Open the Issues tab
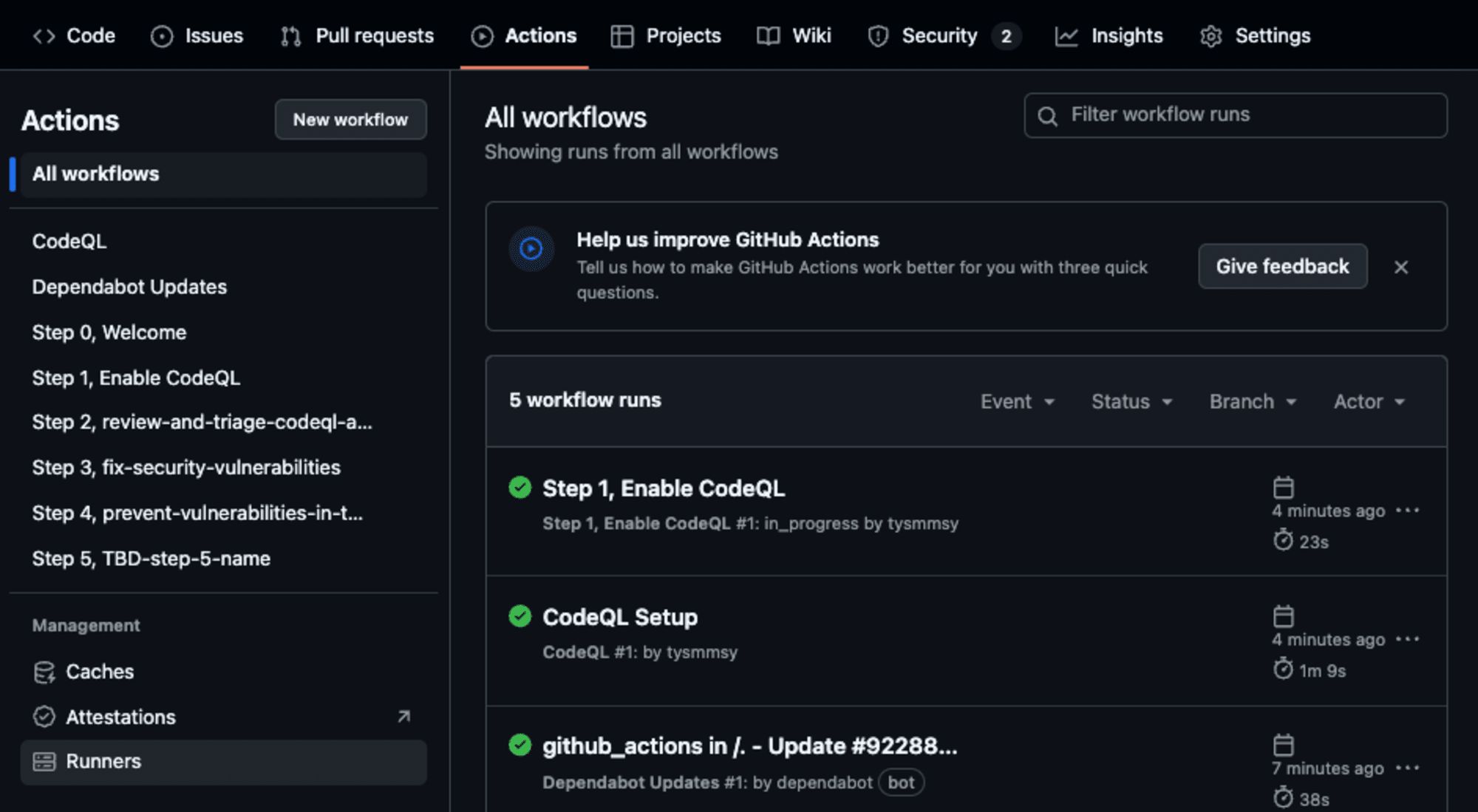The height and width of the screenshot is (812, 1478). point(197,35)
